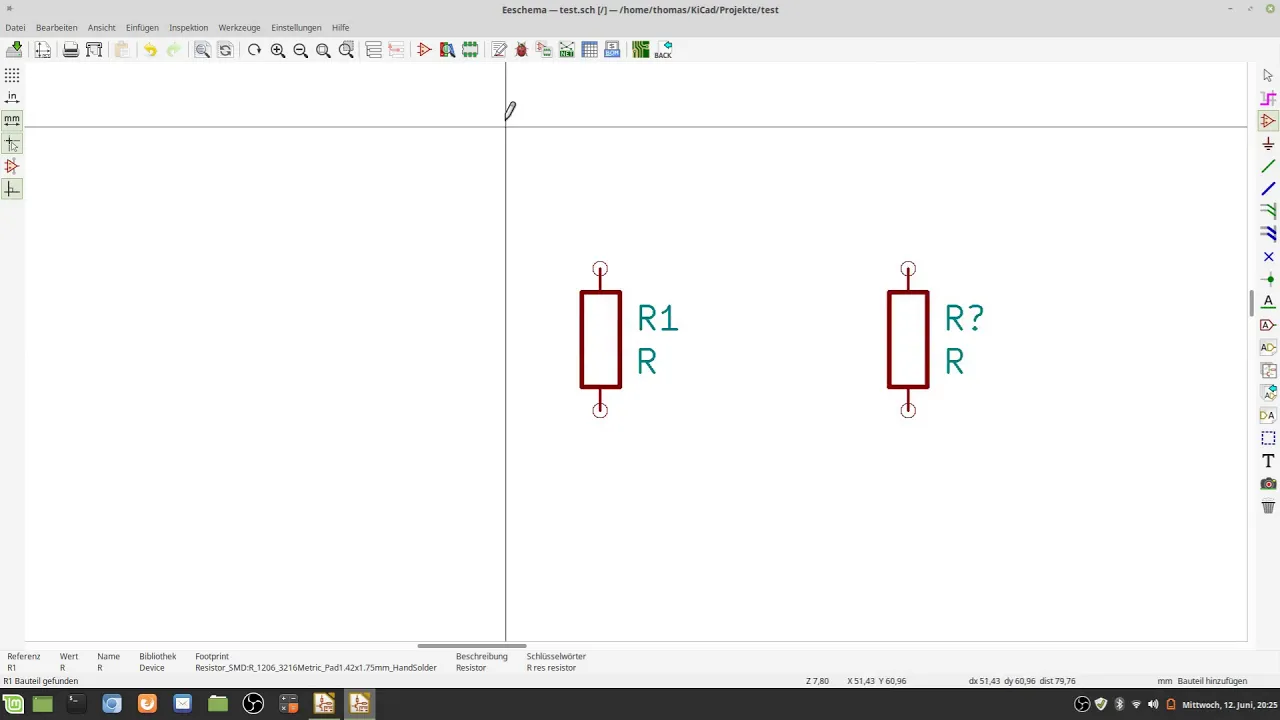Open the Linux Mint start menu

tap(13, 704)
